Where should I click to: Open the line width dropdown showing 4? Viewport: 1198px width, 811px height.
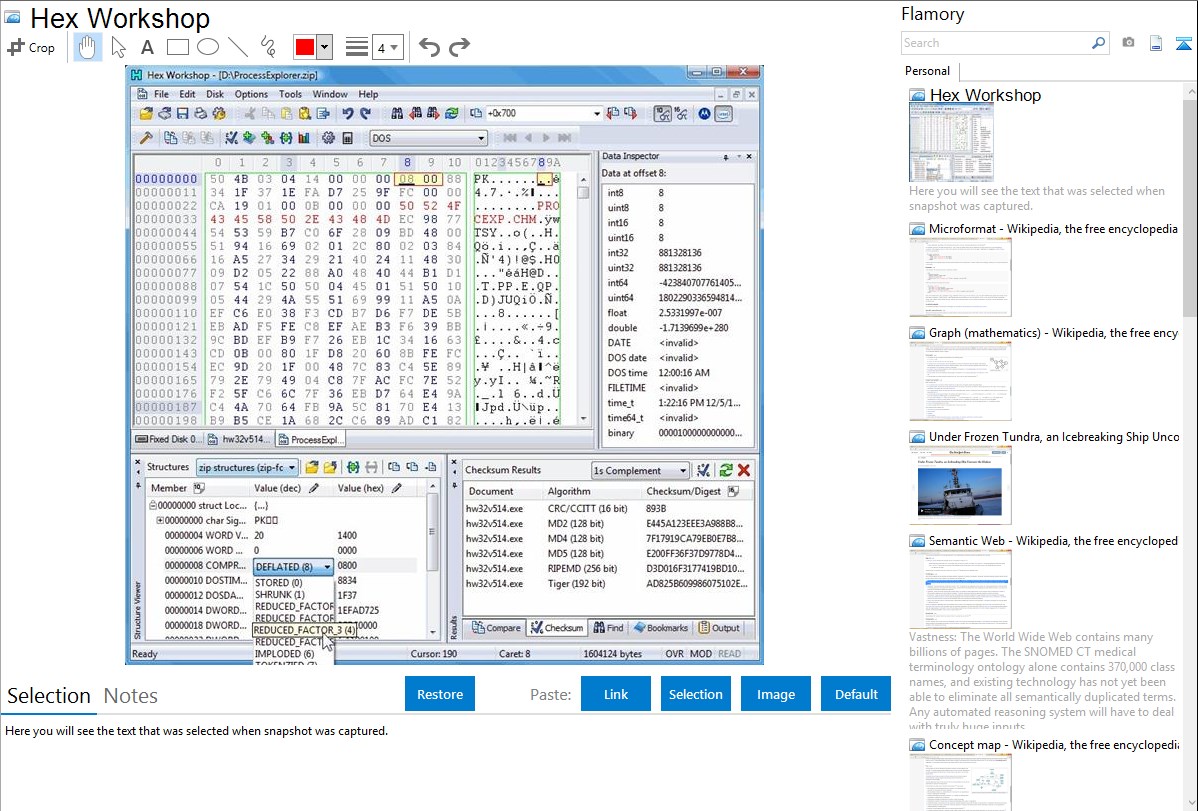pos(388,47)
